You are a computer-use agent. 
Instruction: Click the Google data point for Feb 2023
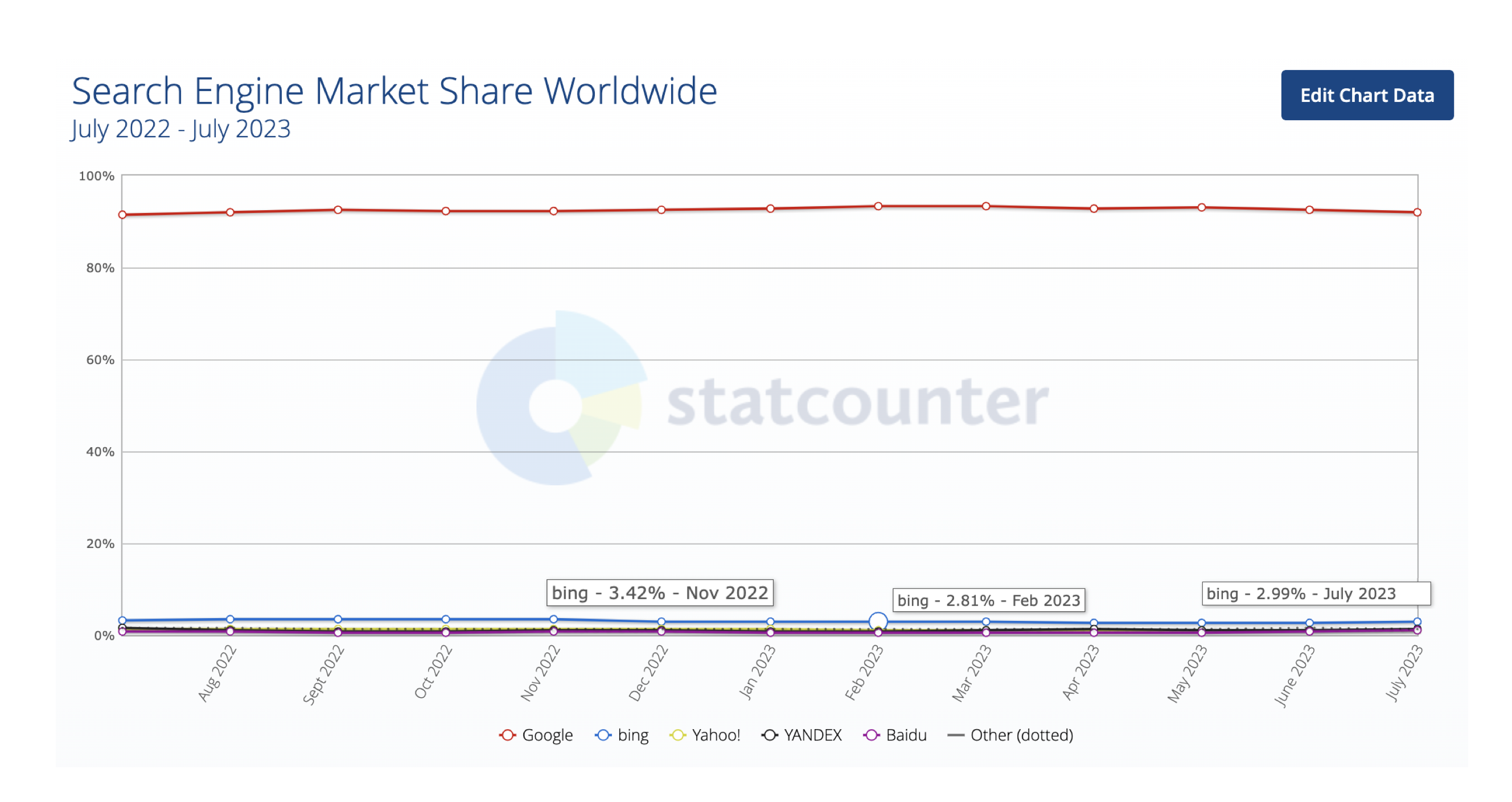[x=877, y=206]
